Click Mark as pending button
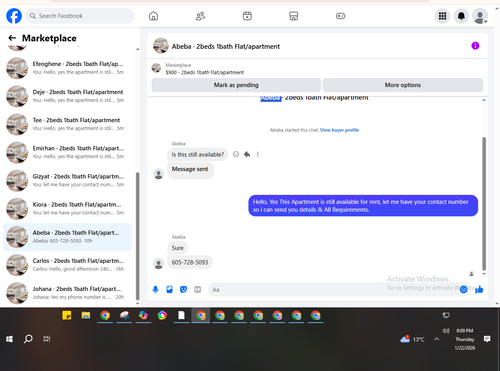The image size is (500, 371). pos(236,85)
